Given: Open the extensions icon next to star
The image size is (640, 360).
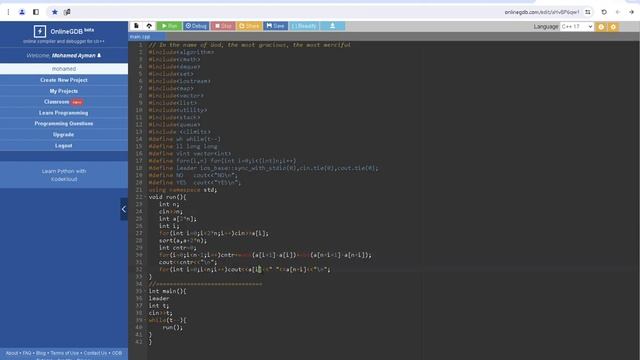Looking at the screenshot, I should (67, 12).
